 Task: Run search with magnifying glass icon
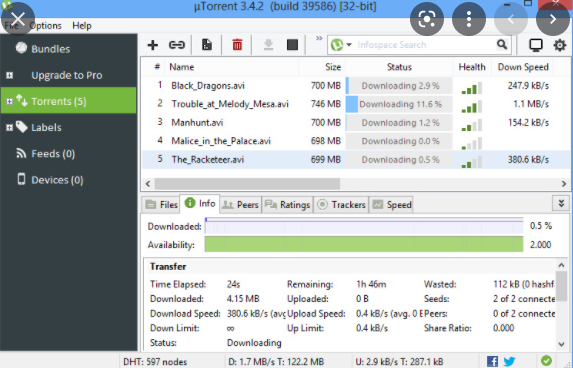pos(502,45)
